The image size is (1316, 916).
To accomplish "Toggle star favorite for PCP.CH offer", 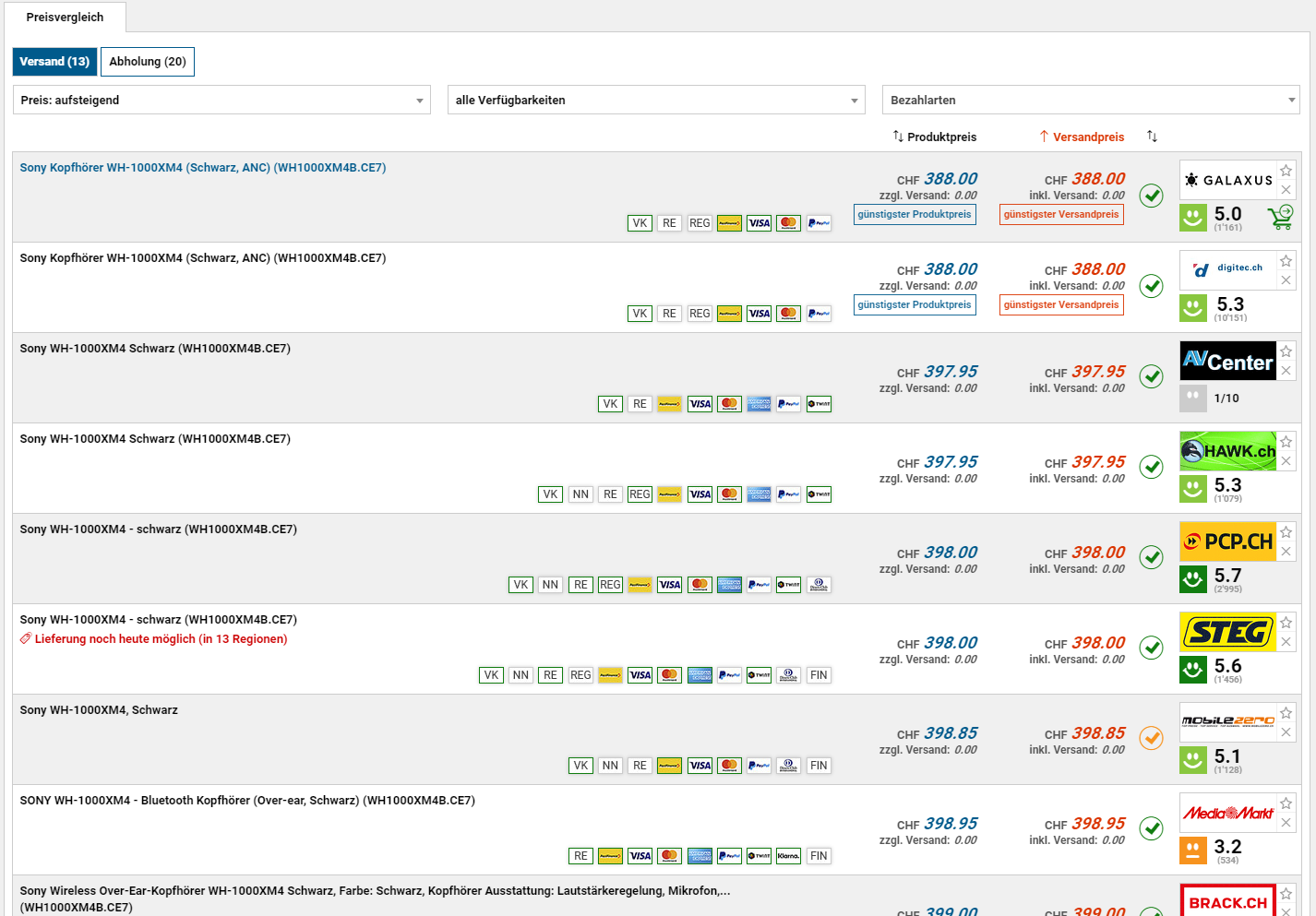I will click(x=1286, y=532).
